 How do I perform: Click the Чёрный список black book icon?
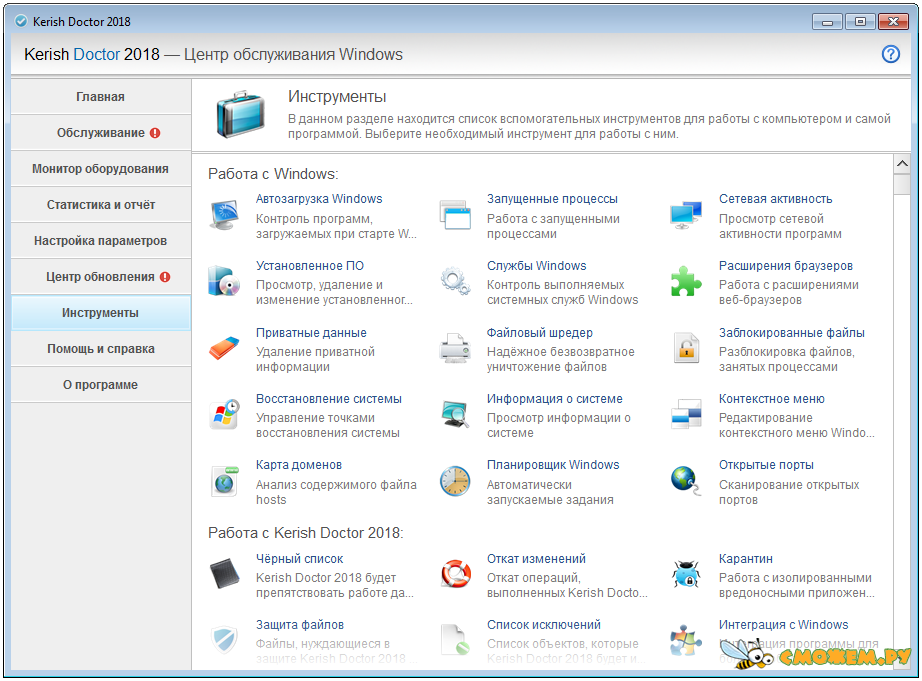[224, 573]
